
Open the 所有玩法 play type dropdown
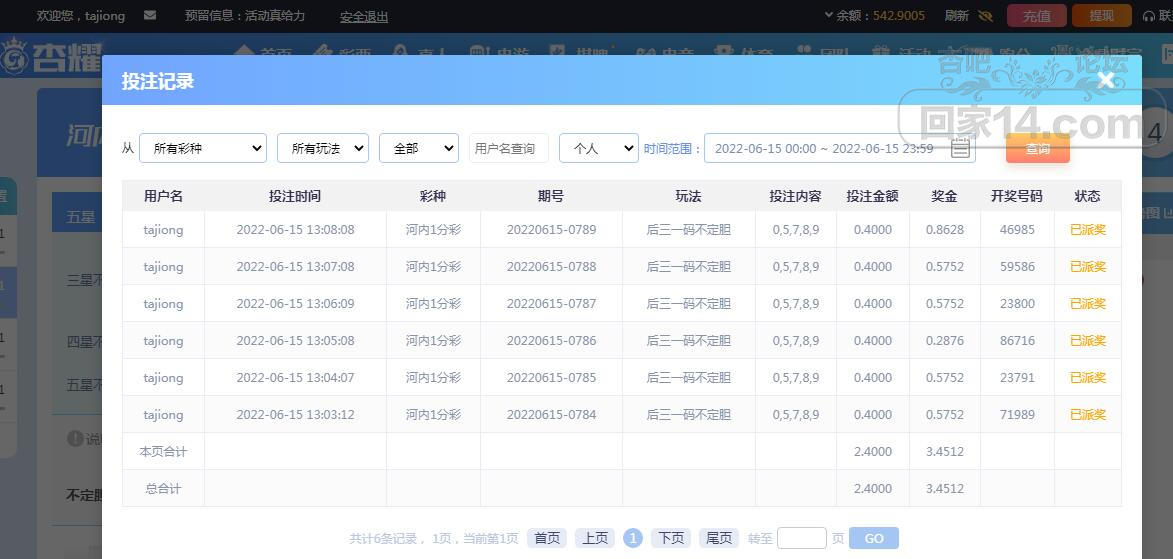click(x=322, y=148)
